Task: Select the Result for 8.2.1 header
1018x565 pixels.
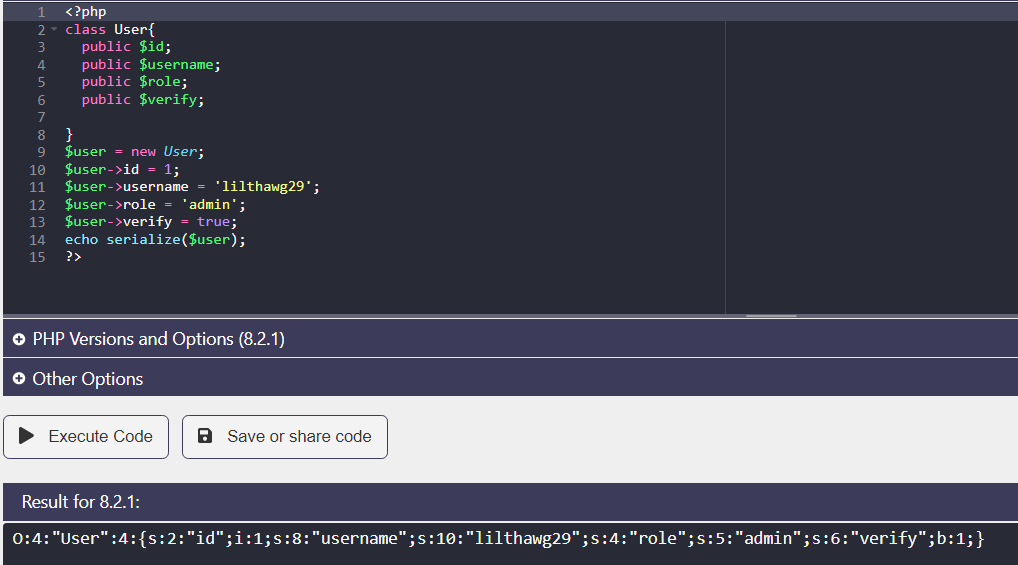Action: [80, 502]
